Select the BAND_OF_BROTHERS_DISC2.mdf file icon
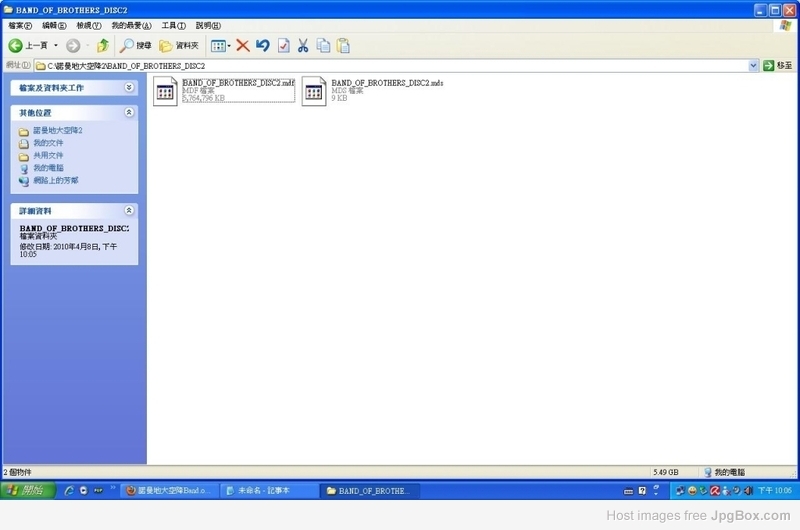 tap(165, 91)
